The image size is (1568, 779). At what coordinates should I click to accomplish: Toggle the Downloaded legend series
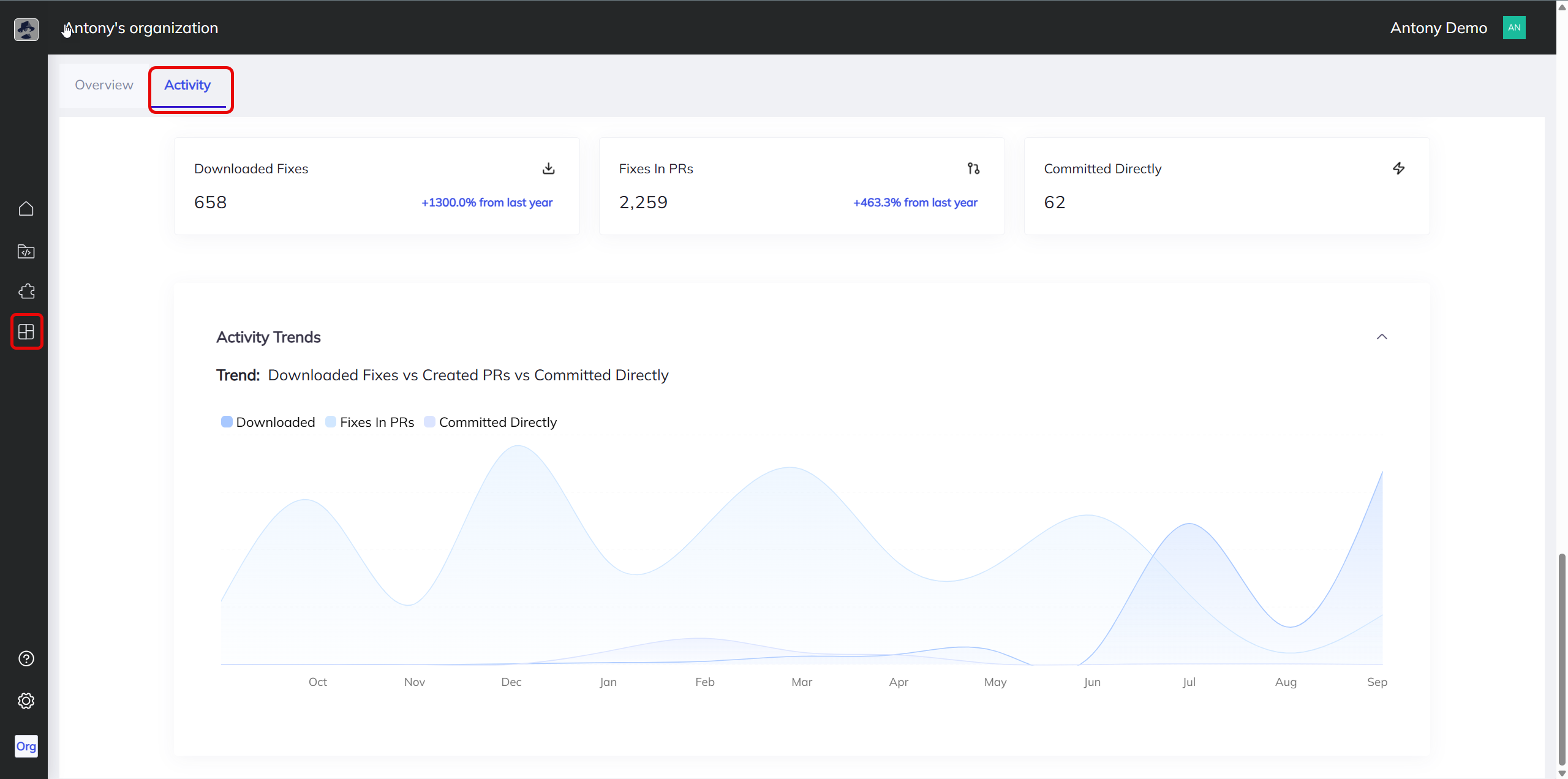(x=268, y=422)
